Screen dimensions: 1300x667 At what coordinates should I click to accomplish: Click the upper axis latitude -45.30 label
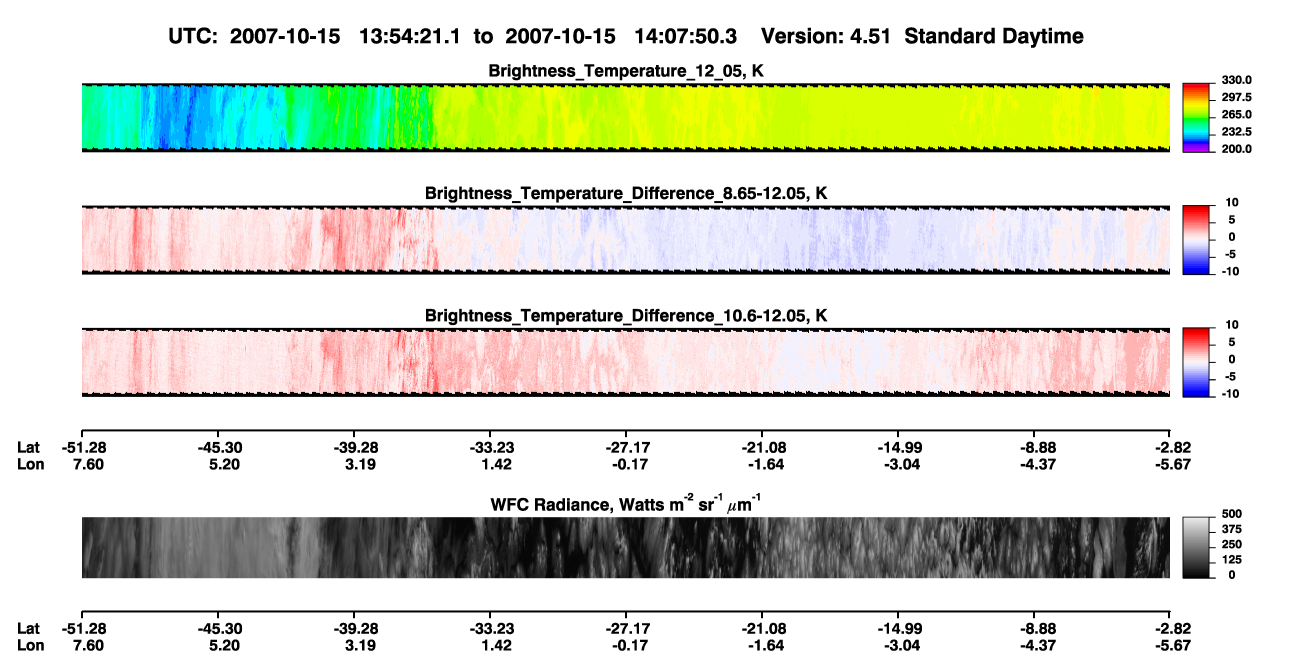click(x=218, y=448)
